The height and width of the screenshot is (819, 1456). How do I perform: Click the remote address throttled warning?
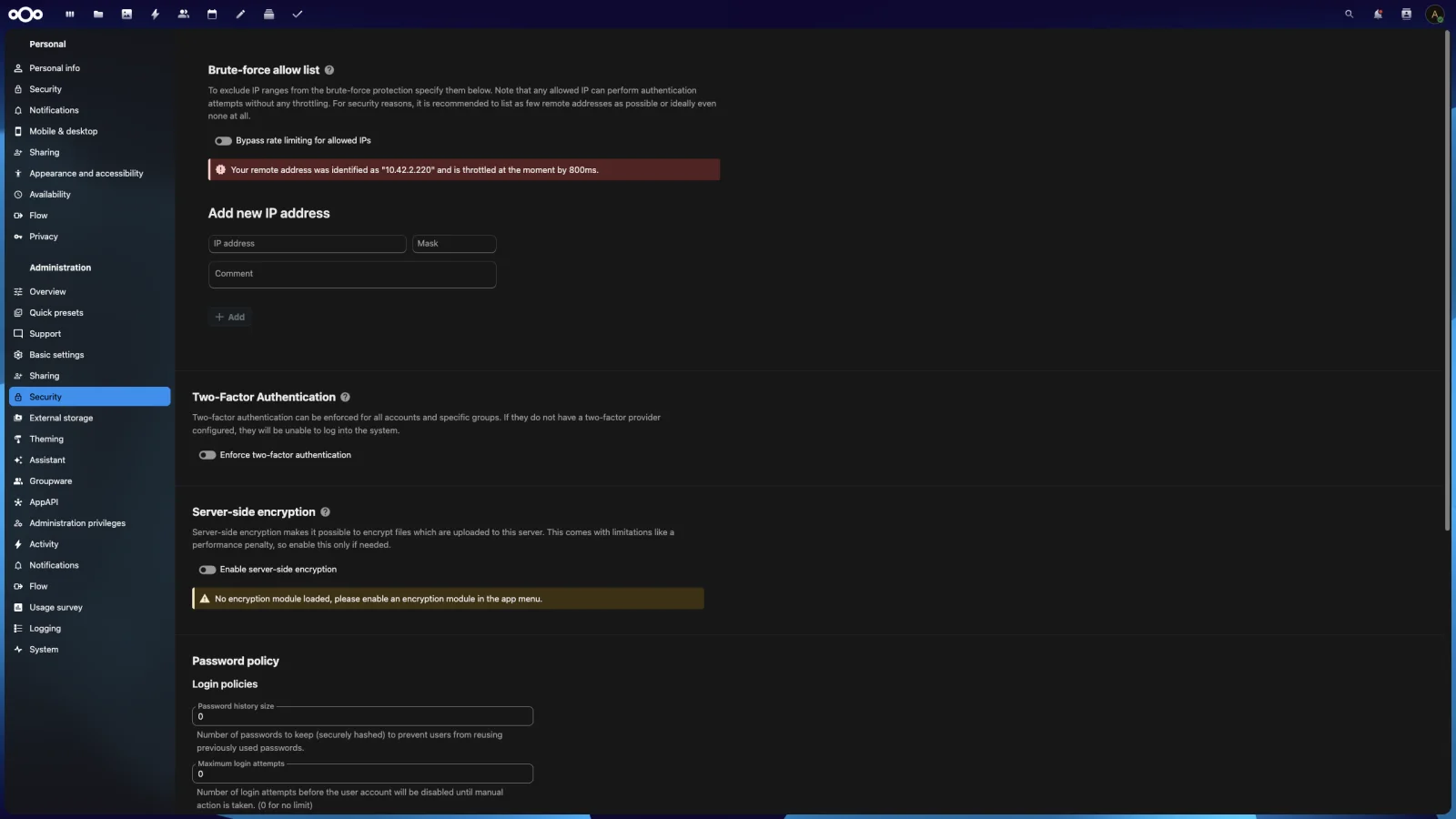pyautogui.click(x=464, y=170)
